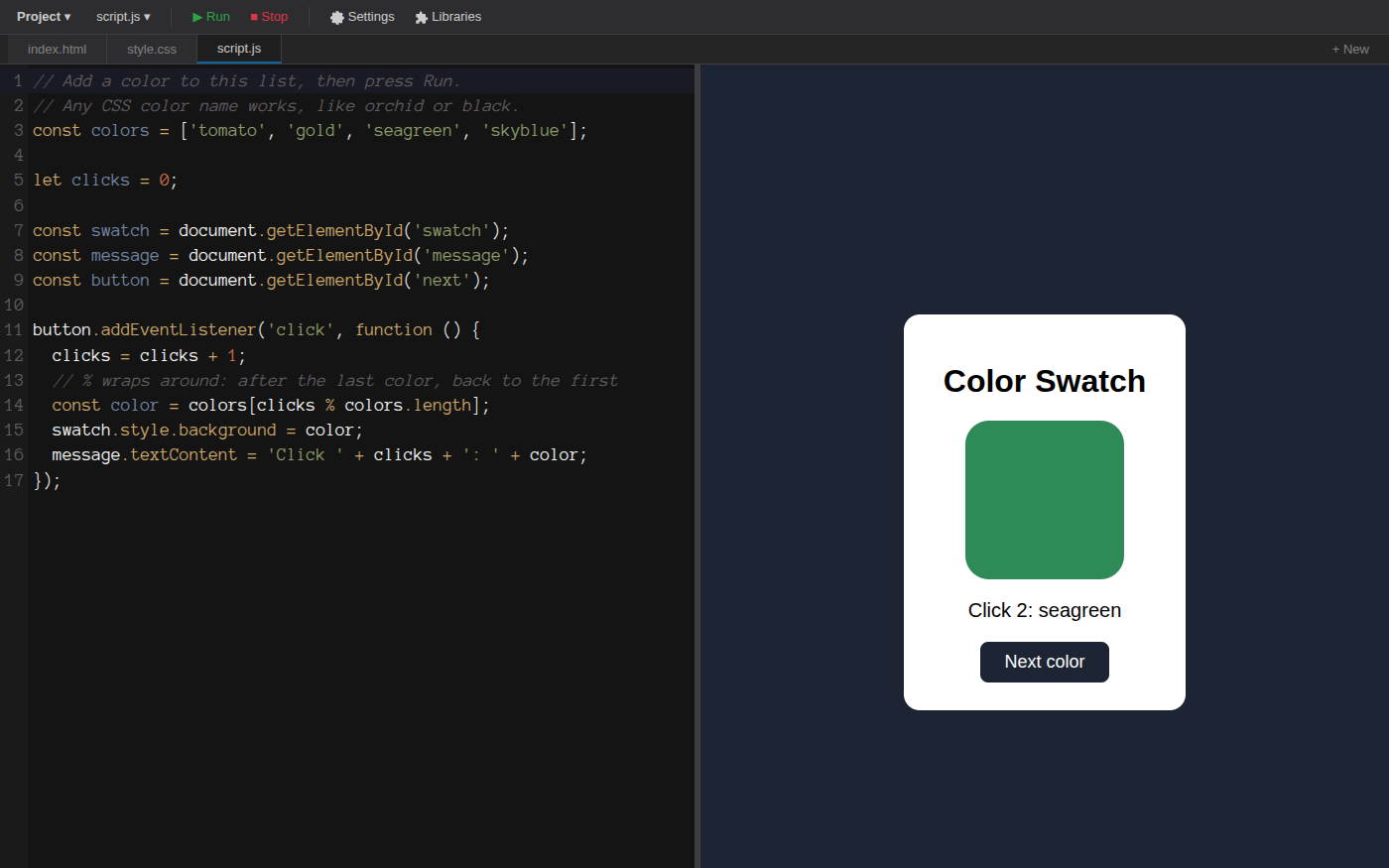Click the 'colors[clicks % colors.length]' line
This screenshot has width=1389, height=868.
tap(271, 406)
